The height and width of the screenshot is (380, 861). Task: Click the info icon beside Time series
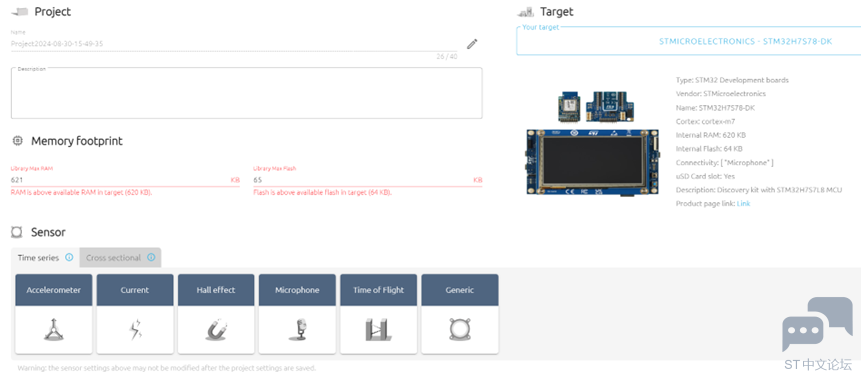[x=69, y=257]
